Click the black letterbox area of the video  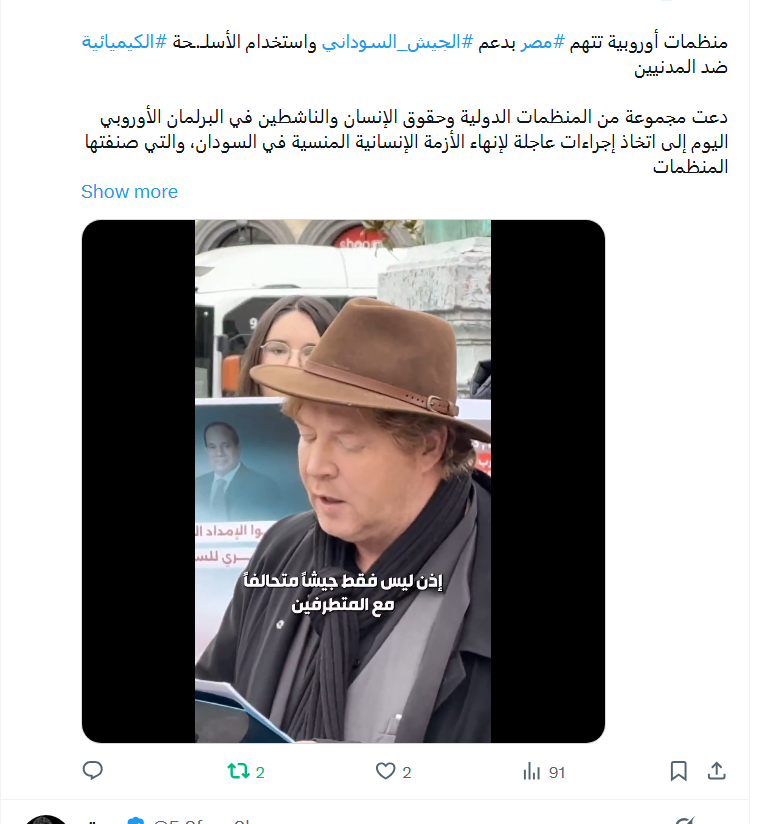(x=139, y=481)
